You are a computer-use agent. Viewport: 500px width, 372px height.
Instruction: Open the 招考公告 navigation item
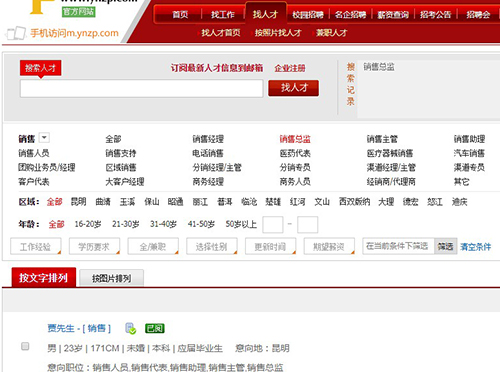point(435,15)
